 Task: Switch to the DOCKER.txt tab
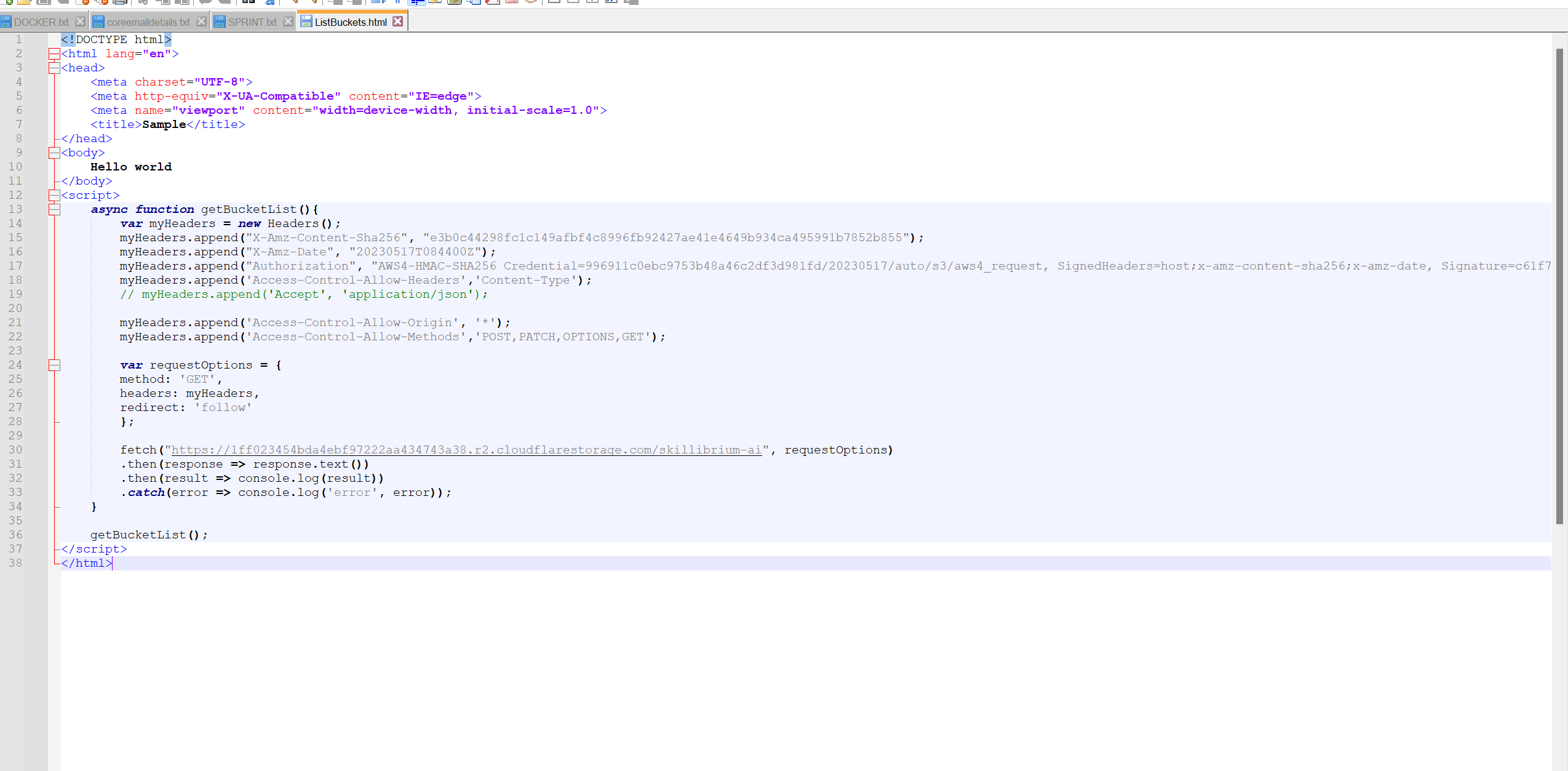41,22
